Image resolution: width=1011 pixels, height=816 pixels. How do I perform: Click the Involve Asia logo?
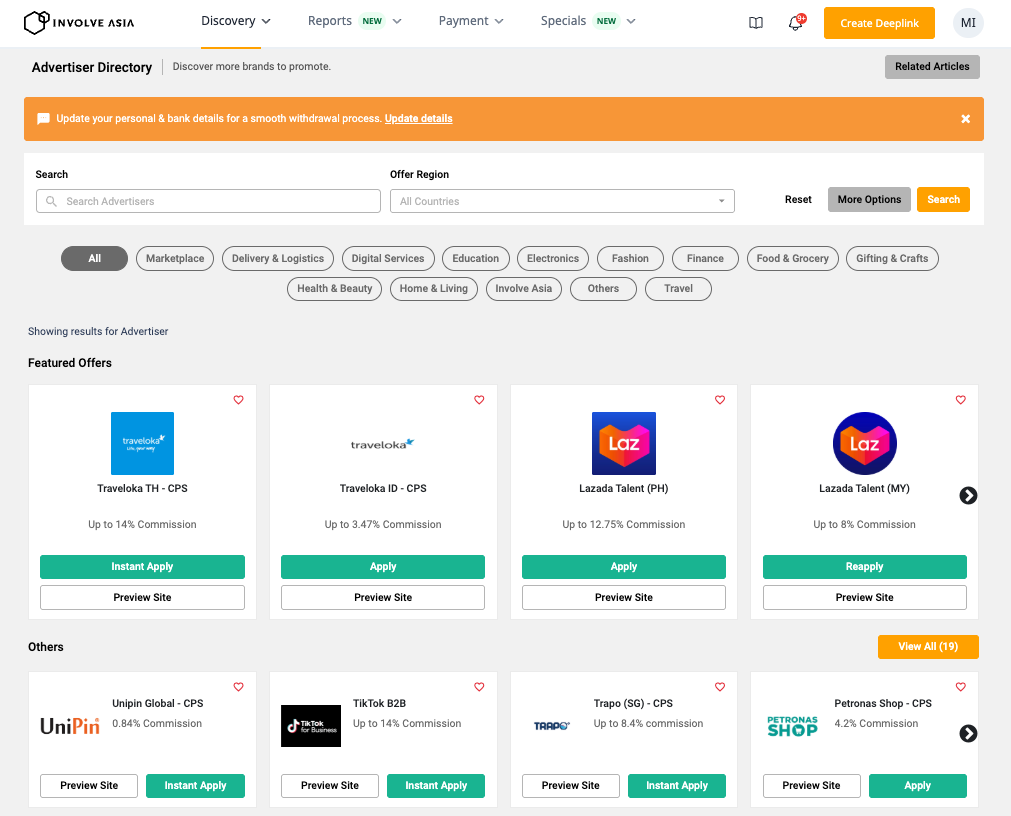click(x=79, y=23)
